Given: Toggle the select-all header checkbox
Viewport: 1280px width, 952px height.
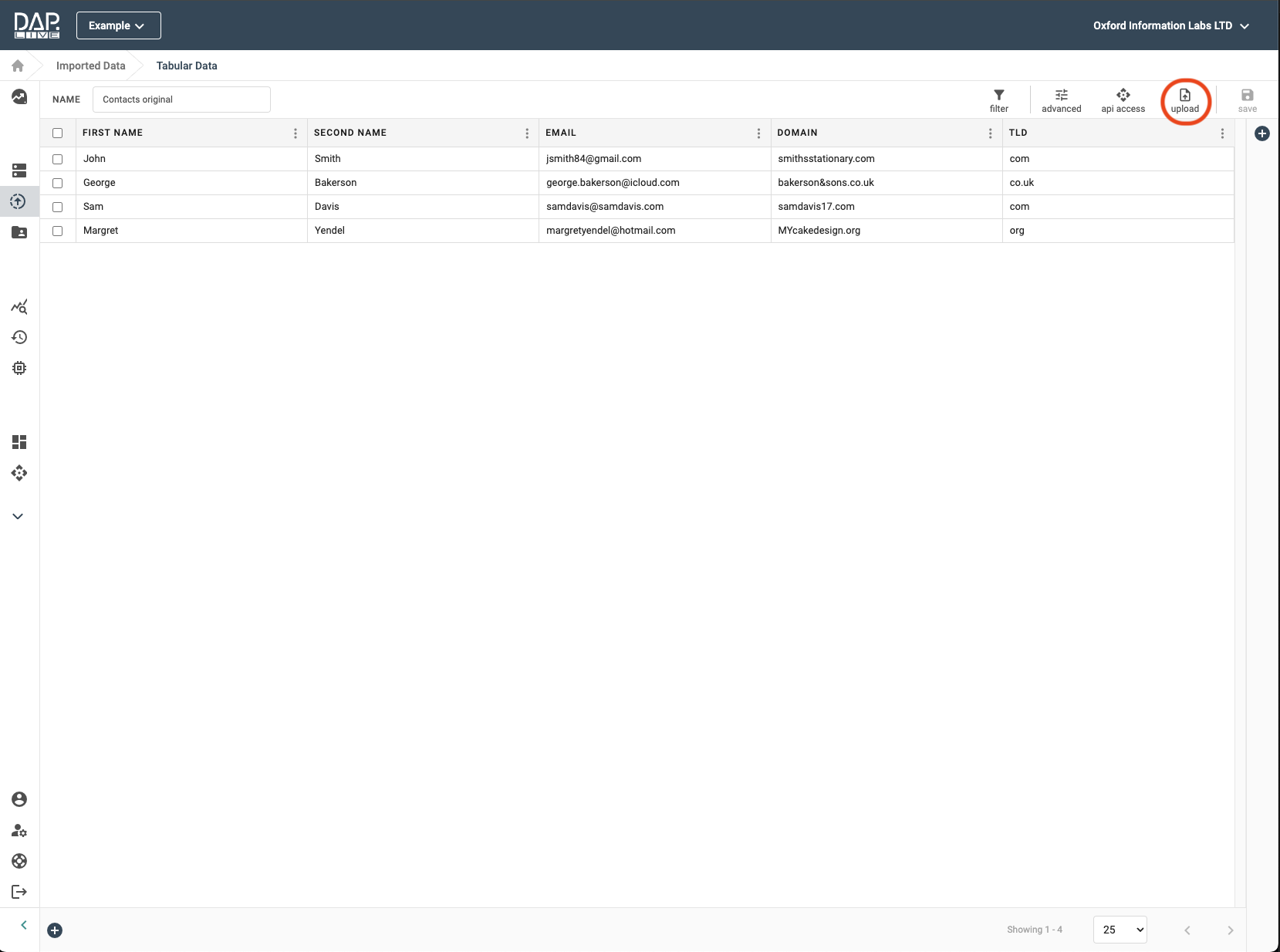Looking at the screenshot, I should [58, 133].
